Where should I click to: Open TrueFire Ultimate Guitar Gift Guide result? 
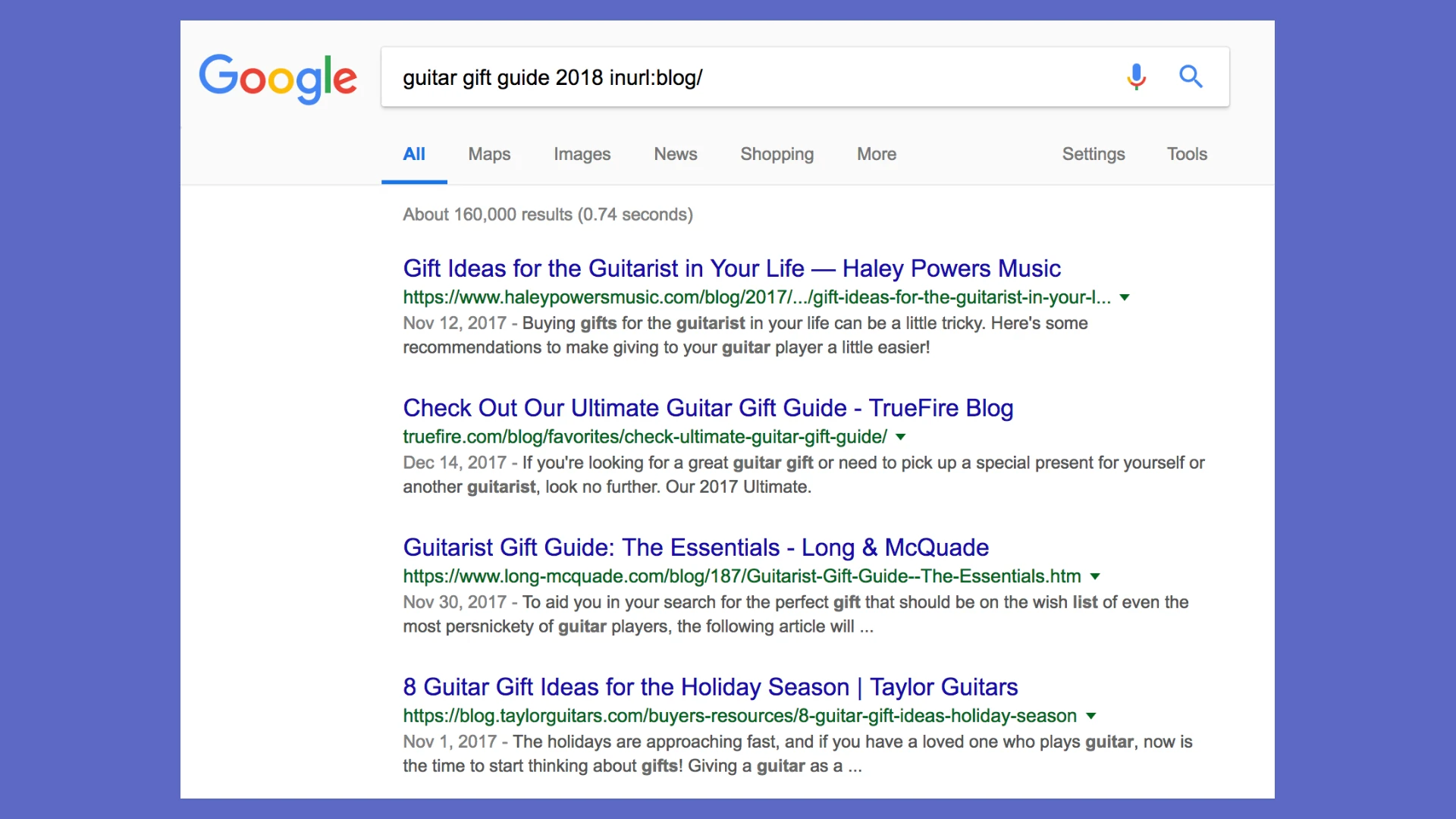tap(708, 408)
